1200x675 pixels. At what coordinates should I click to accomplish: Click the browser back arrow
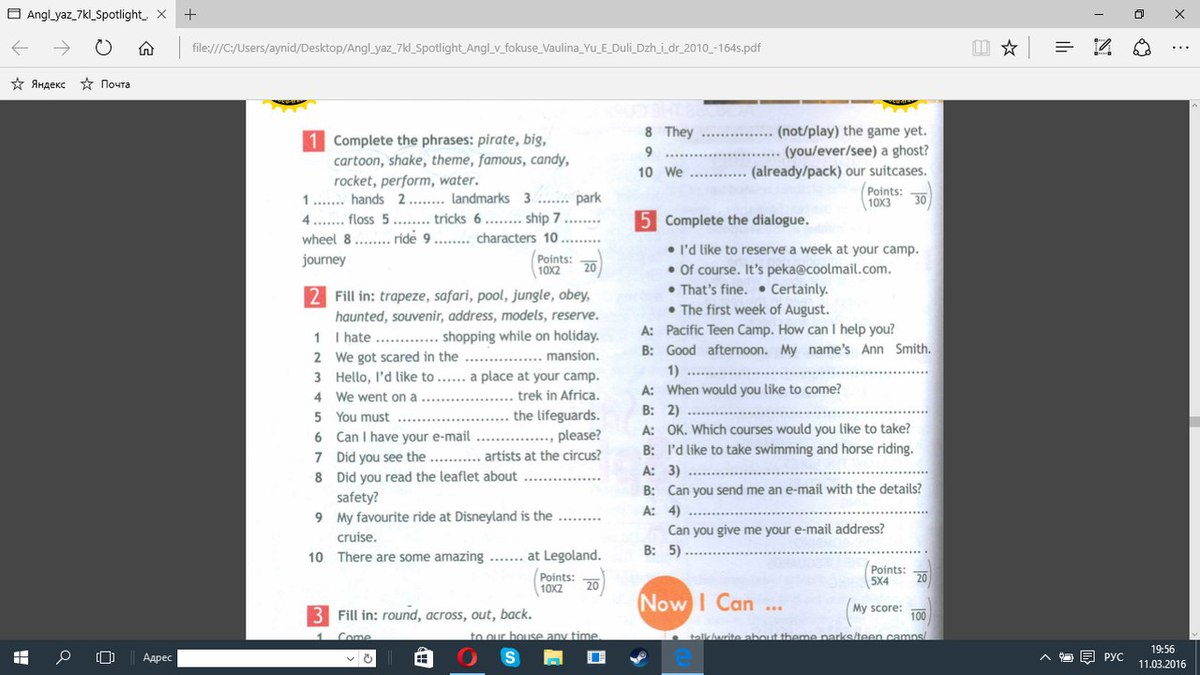coord(21,47)
